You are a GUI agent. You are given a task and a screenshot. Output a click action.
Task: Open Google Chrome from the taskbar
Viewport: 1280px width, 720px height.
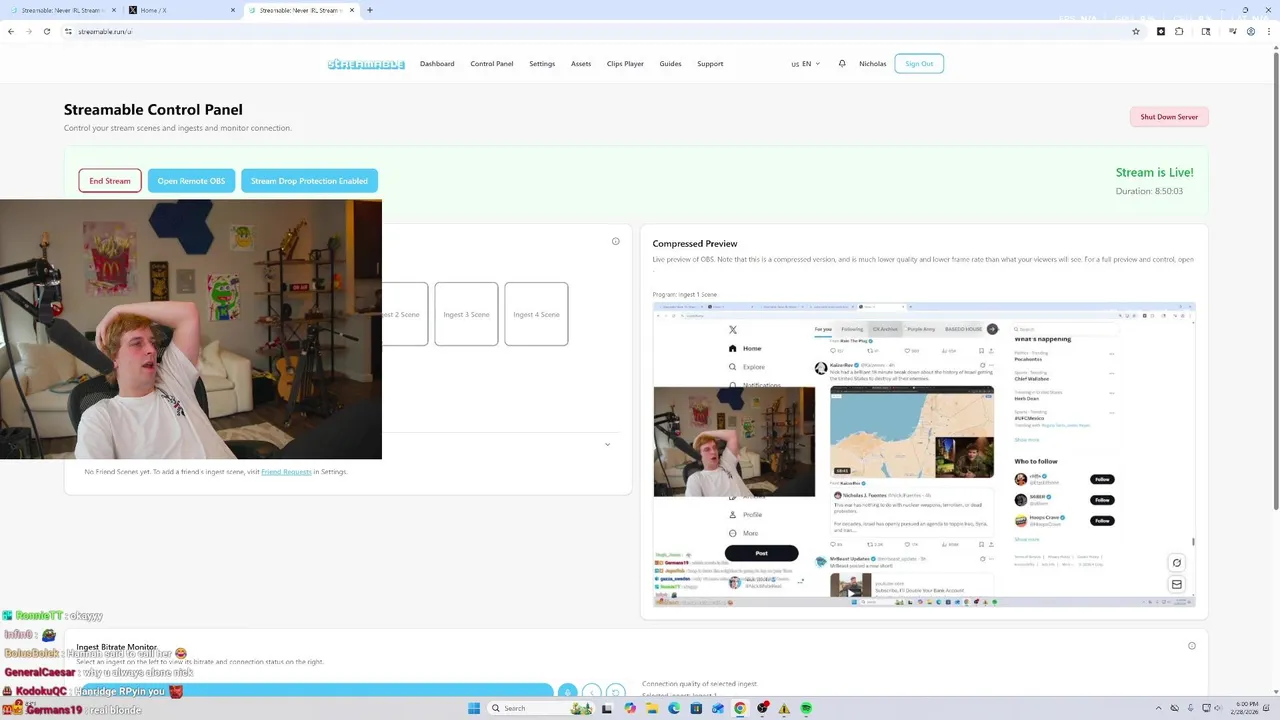point(740,708)
